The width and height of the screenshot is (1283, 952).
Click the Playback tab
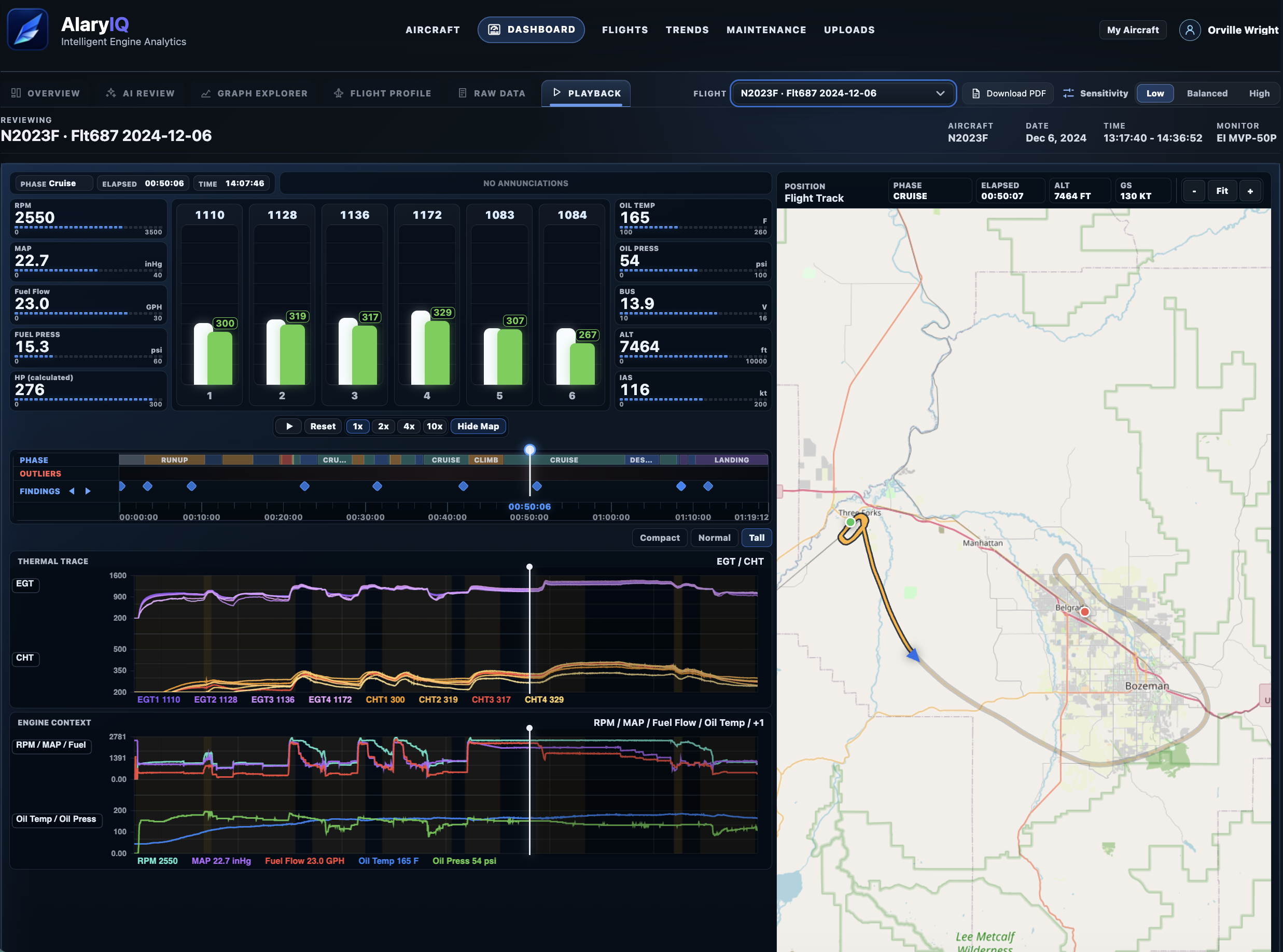tap(586, 93)
